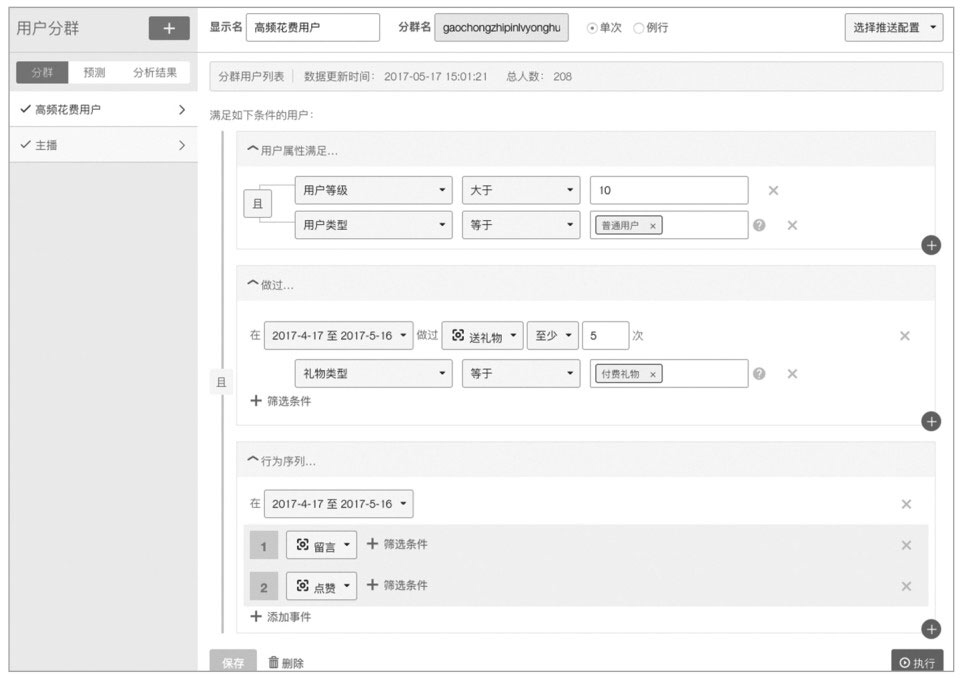This screenshot has width=962, height=678.
Task: Open help icon beside 付费礼物 field
Action: [x=759, y=374]
